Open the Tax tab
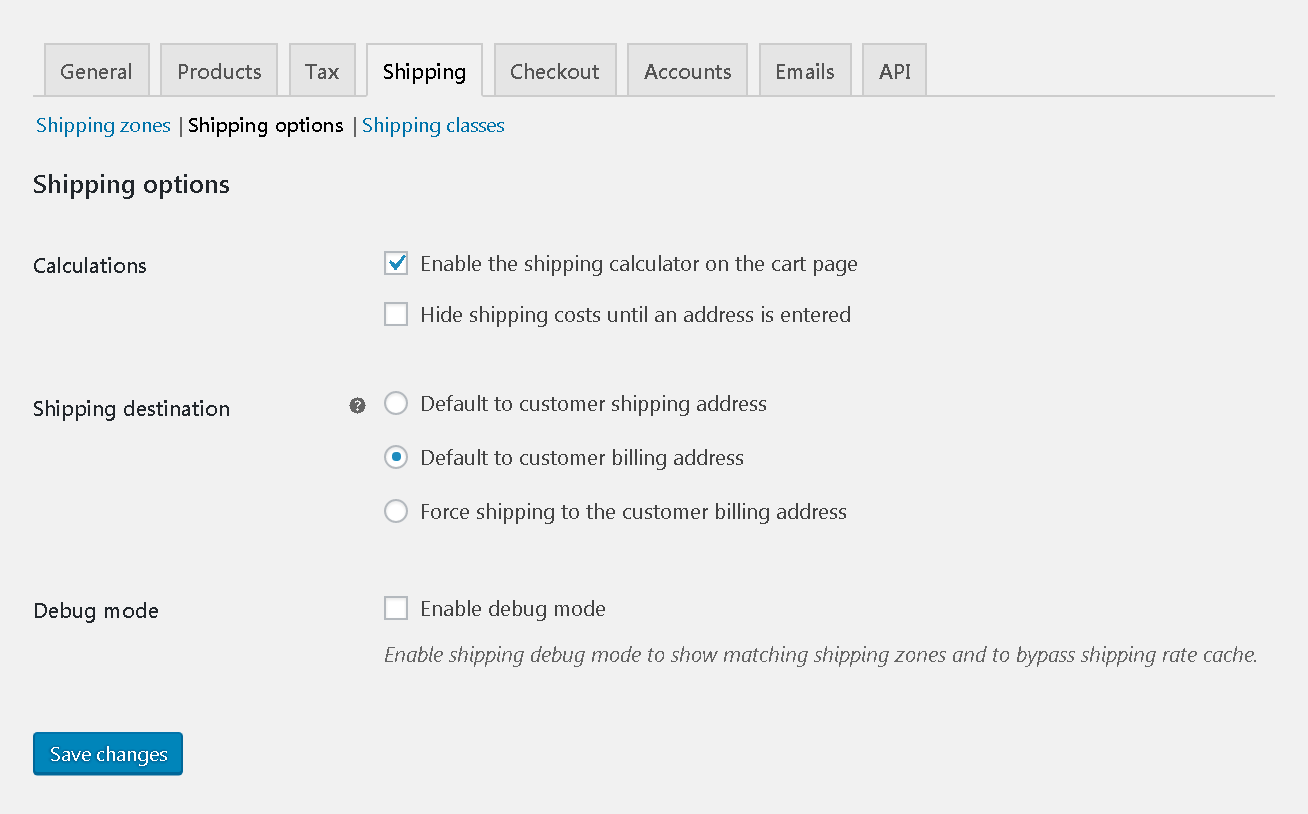This screenshot has width=1308, height=814. click(x=322, y=71)
